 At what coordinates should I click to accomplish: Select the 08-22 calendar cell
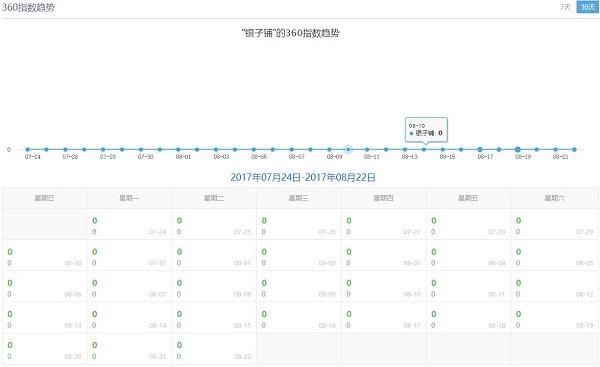(214, 349)
